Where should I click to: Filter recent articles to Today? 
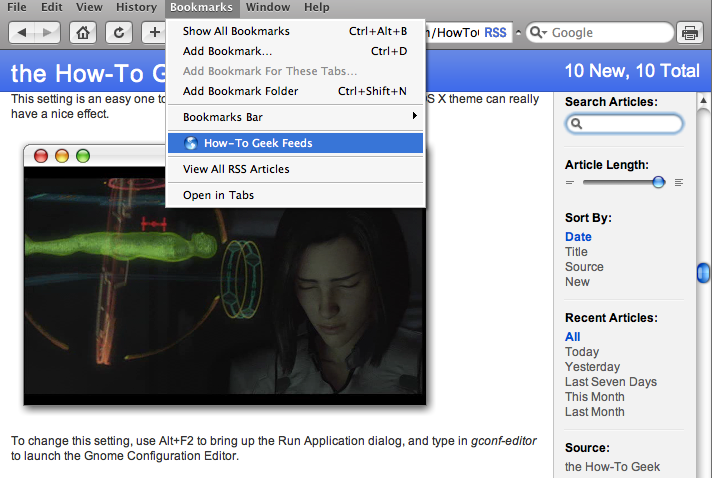pyautogui.click(x=582, y=352)
